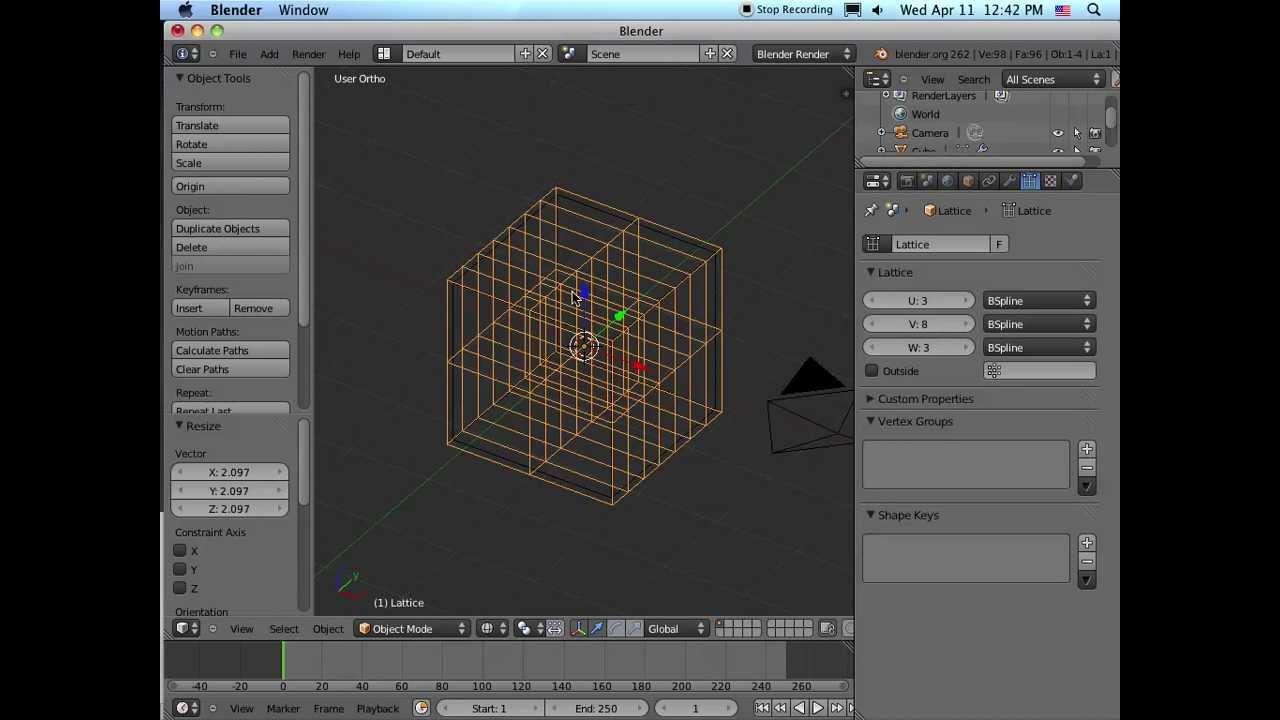Click the Calculate Paths button

click(x=231, y=351)
